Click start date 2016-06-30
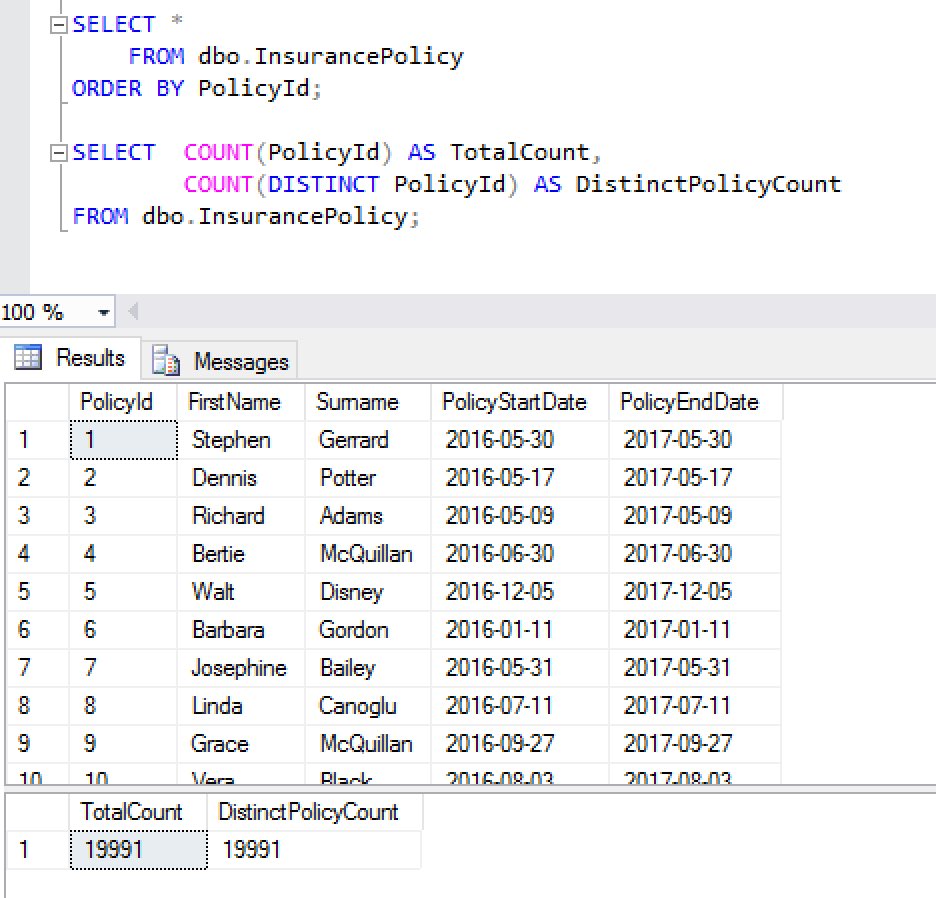Screen dimensions: 936x898 [x=519, y=554]
